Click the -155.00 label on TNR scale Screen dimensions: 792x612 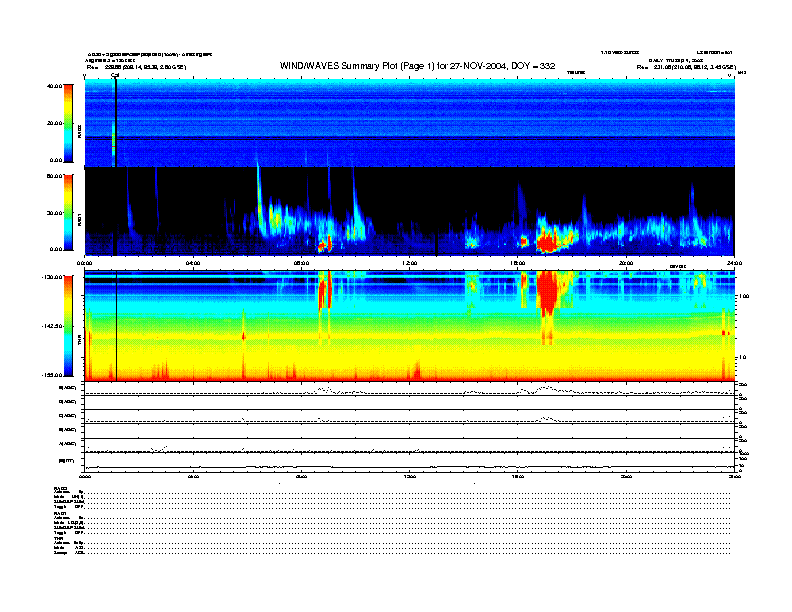tap(52, 374)
